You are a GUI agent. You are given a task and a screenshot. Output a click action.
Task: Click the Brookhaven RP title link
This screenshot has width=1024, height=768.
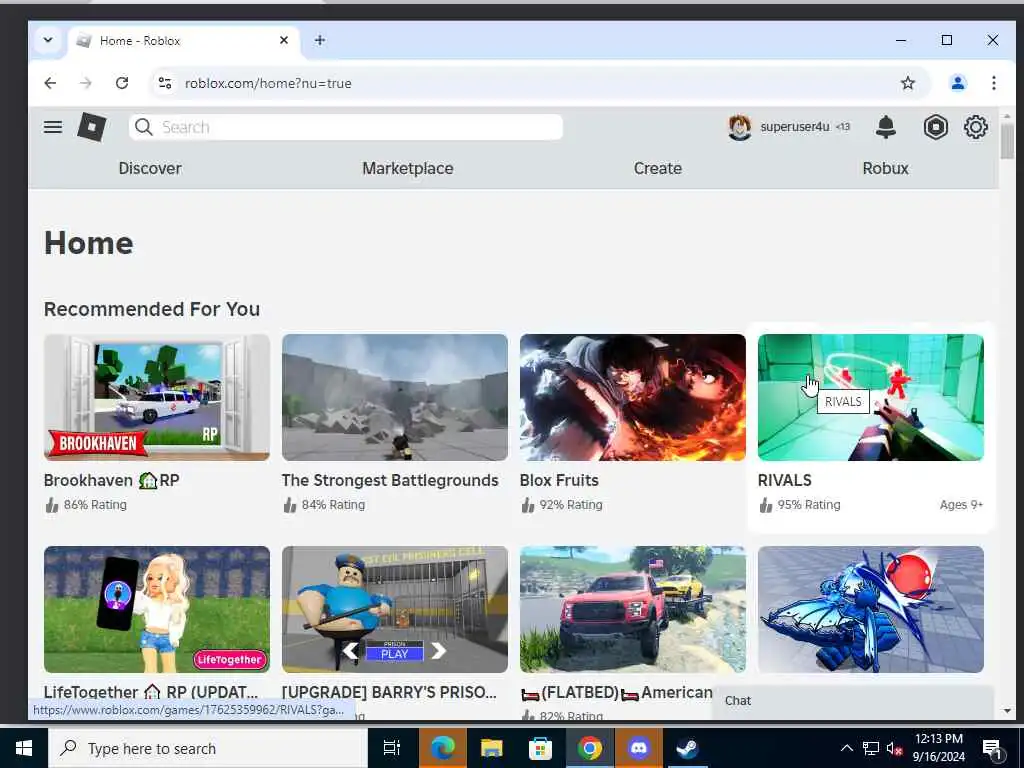point(112,480)
